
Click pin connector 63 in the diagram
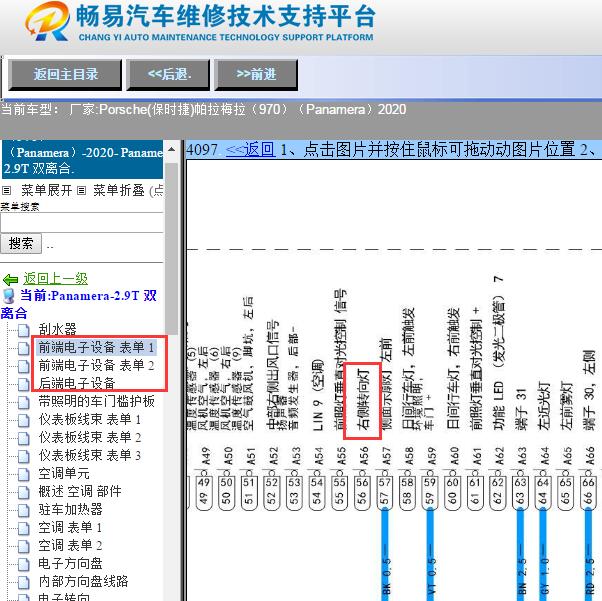(x=520, y=492)
